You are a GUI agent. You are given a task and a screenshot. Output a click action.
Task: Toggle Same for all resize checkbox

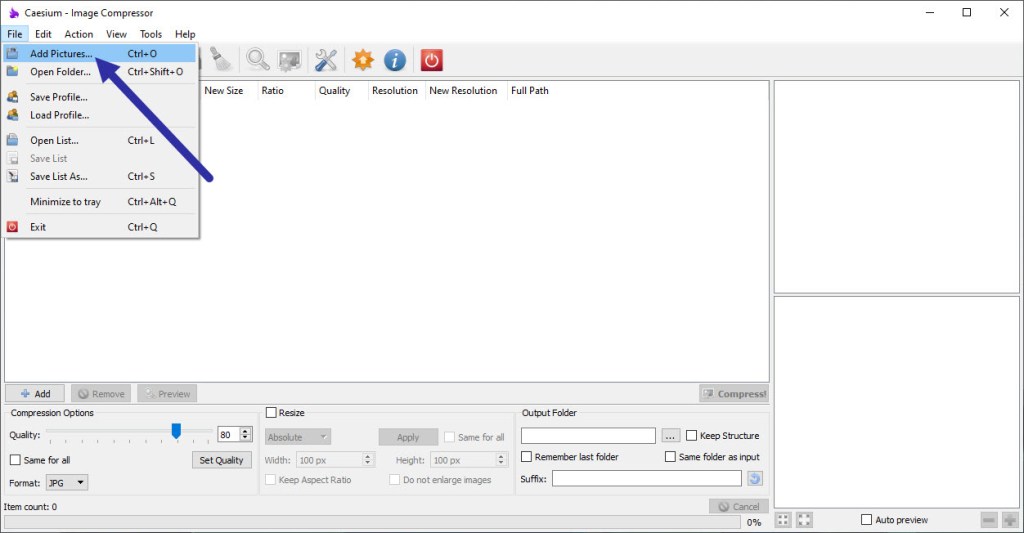[449, 437]
